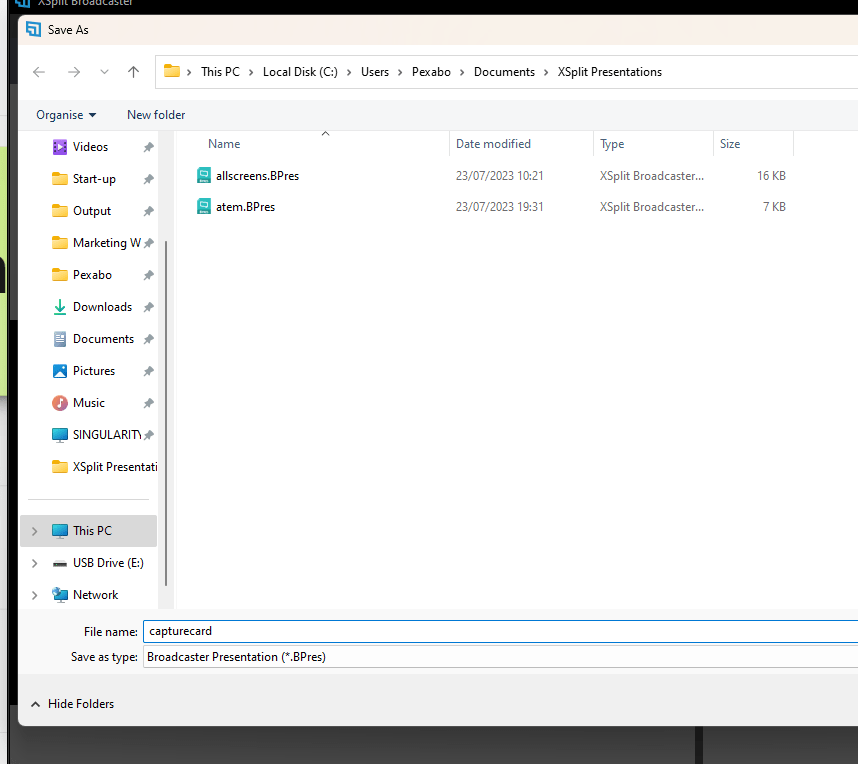858x764 pixels.
Task: Select the allscreens.BPres file
Action: pyautogui.click(x=257, y=176)
